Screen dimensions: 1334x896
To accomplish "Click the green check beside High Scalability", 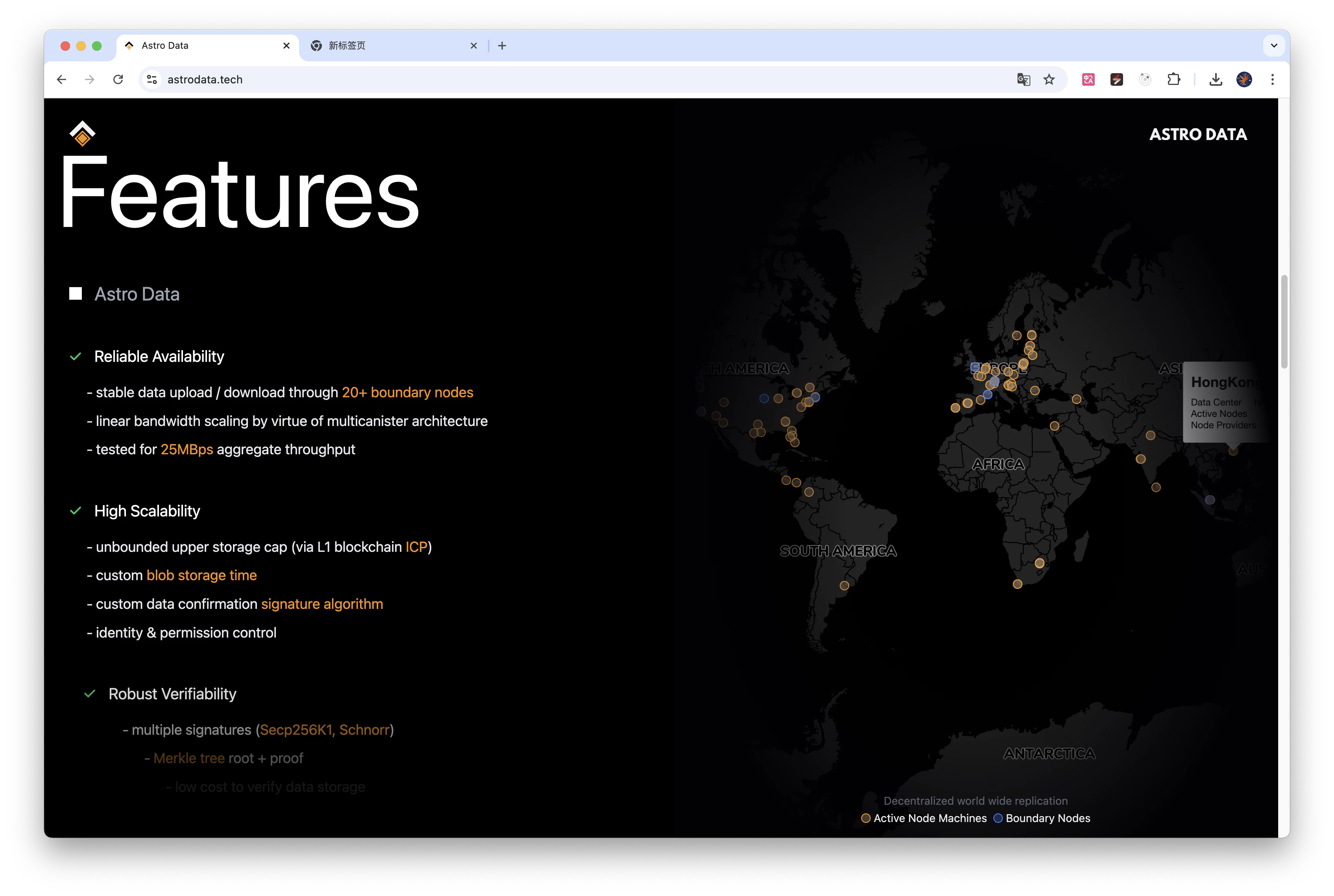I will pos(76,511).
